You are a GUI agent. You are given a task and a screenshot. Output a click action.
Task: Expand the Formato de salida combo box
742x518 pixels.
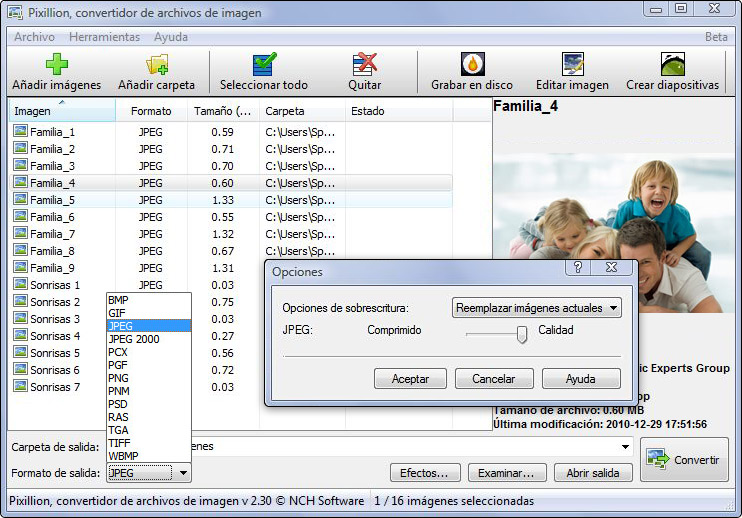(183, 473)
